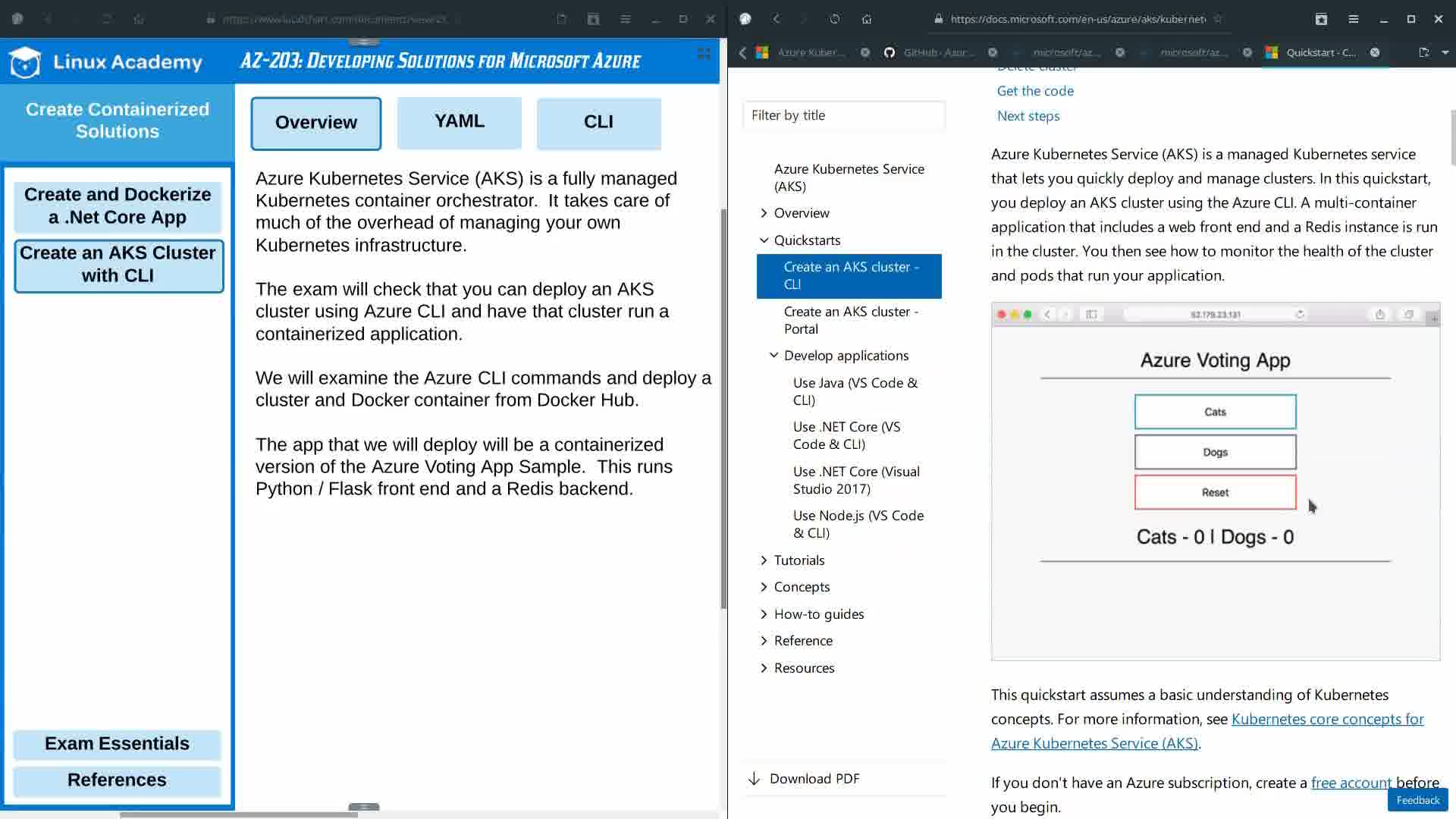This screenshot has width=1456, height=819.
Task: Expand the Overview tree section
Action: pyautogui.click(x=764, y=213)
